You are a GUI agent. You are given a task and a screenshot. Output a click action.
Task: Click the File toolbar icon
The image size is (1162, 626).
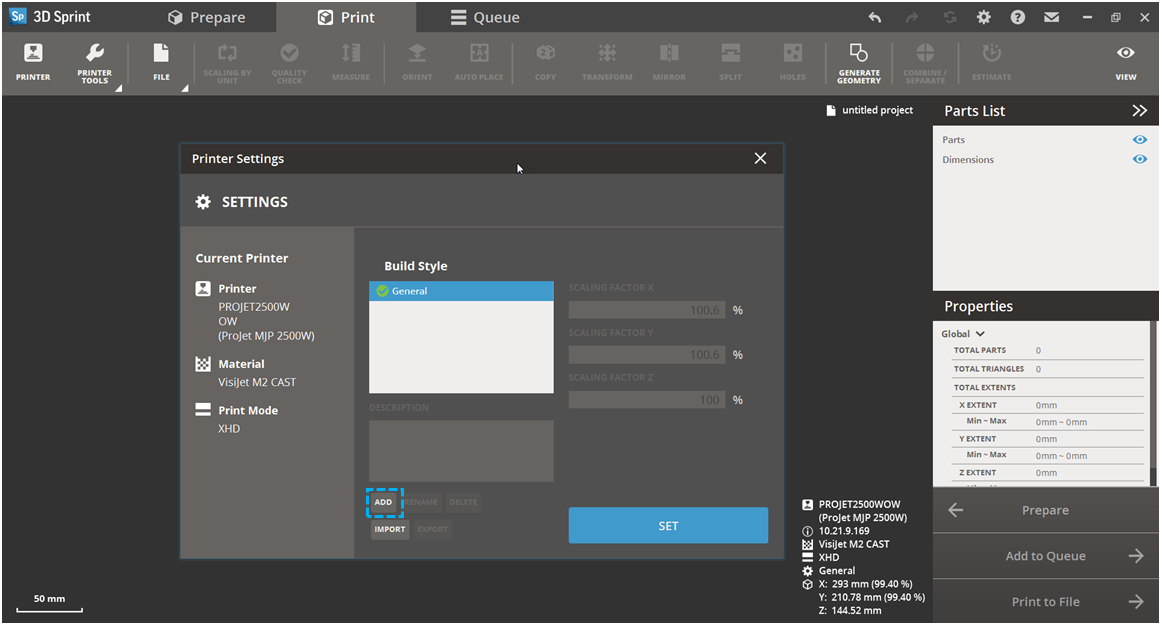click(161, 62)
